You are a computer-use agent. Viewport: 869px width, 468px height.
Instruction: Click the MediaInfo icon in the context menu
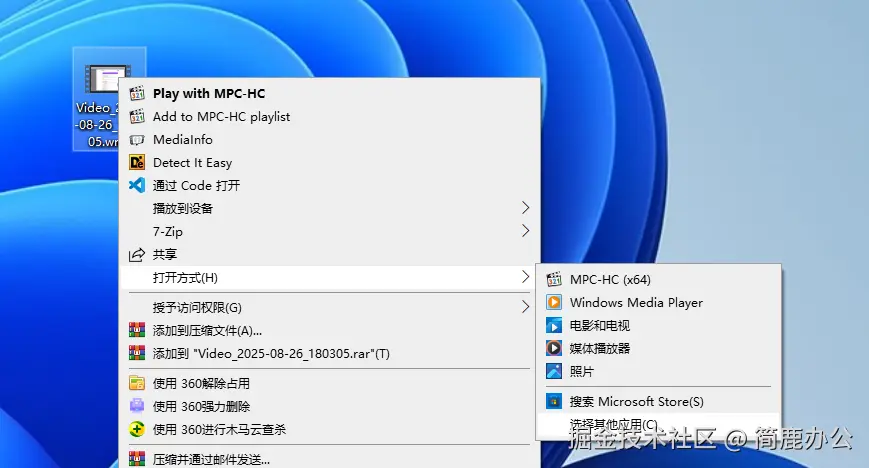(x=137, y=140)
